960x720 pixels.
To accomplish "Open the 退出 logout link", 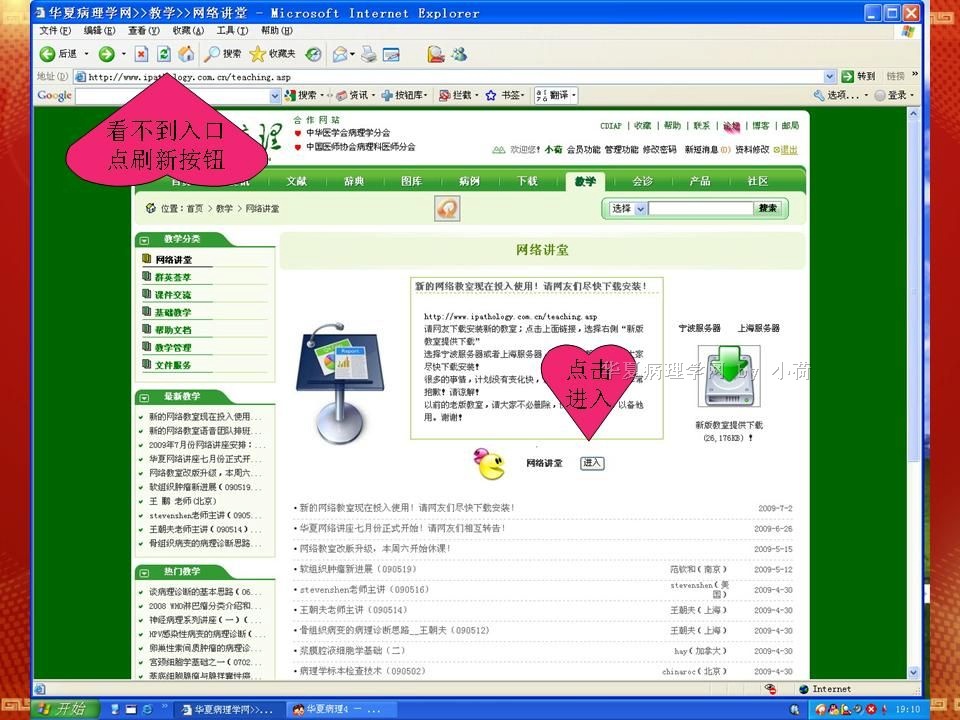I will point(788,150).
